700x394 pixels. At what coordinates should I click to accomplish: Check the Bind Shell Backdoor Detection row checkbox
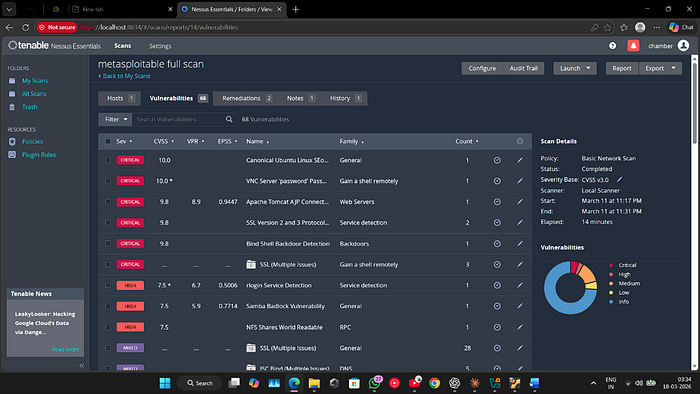(108, 244)
